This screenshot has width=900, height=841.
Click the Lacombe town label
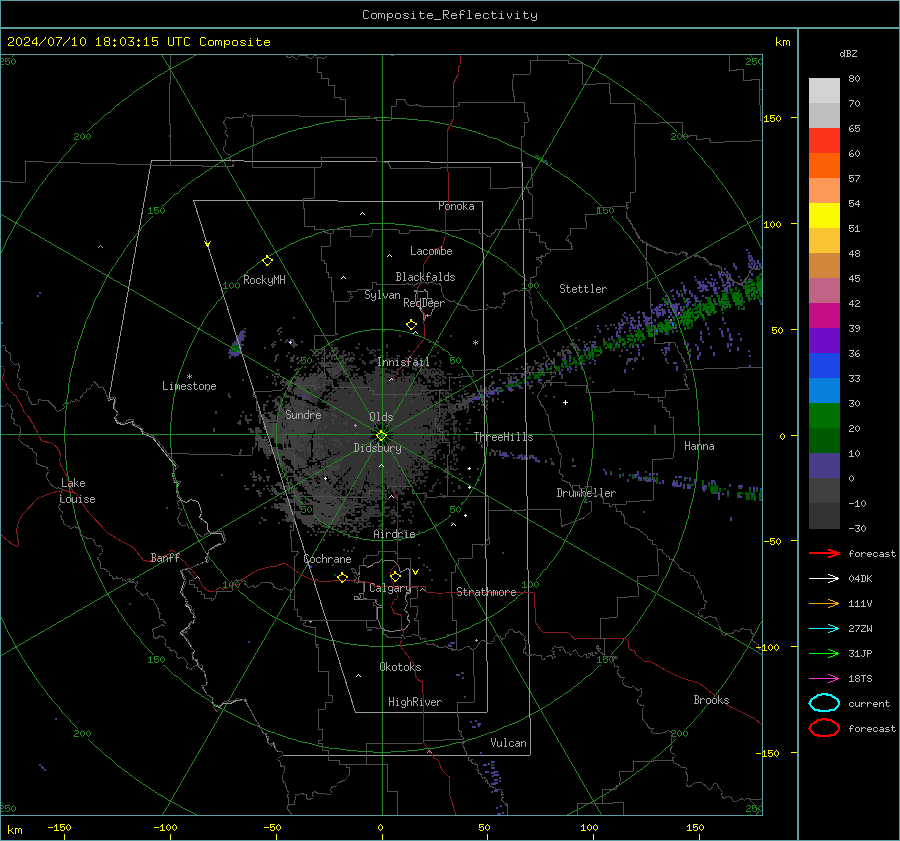point(431,251)
